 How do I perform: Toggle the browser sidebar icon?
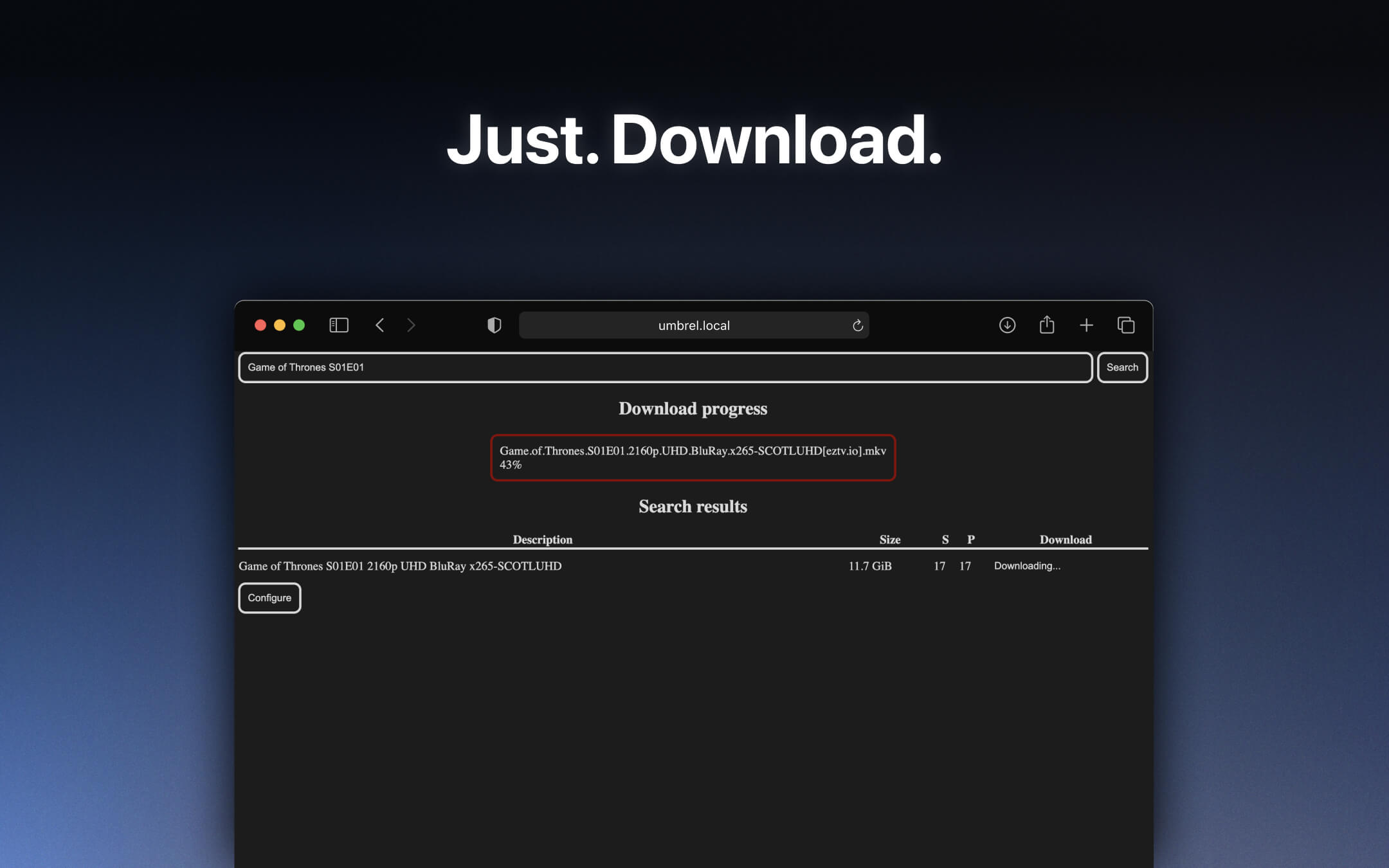(x=338, y=325)
